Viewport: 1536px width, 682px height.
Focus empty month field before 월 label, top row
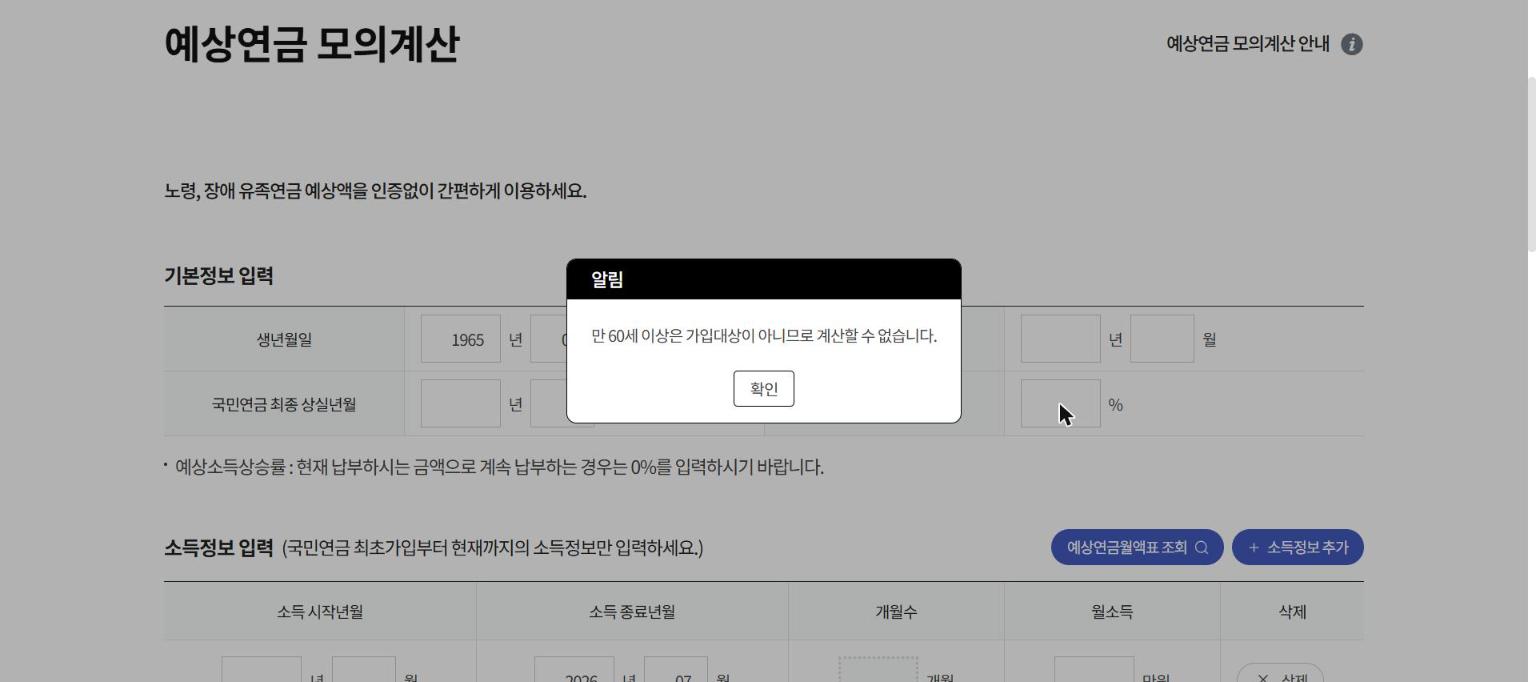click(x=1162, y=339)
